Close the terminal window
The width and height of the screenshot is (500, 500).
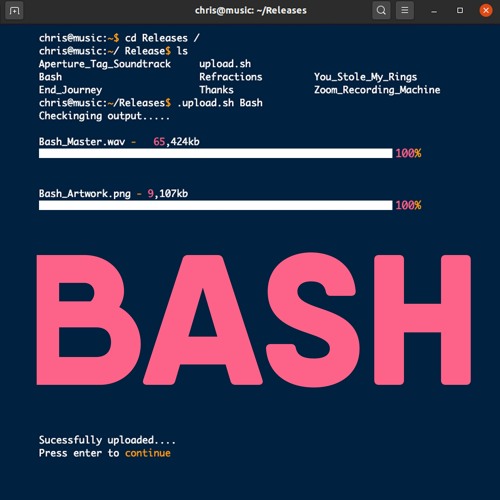tap(486, 11)
